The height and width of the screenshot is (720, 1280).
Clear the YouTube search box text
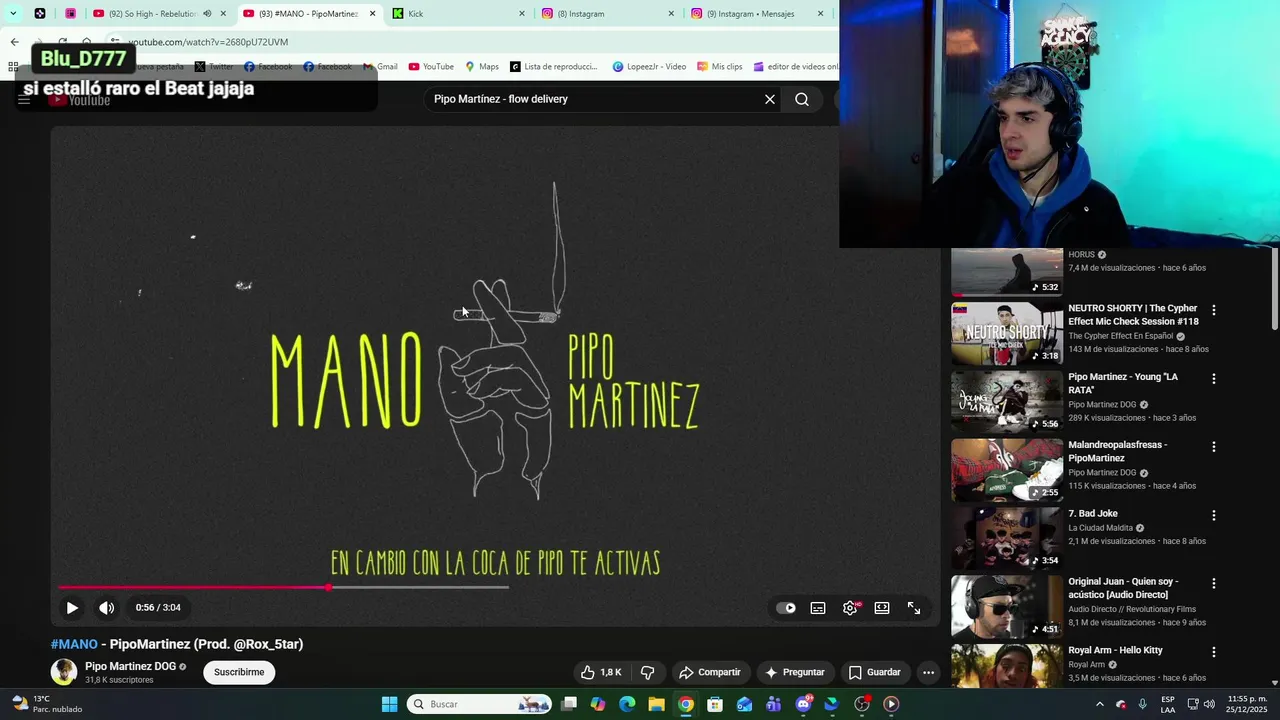[770, 99]
